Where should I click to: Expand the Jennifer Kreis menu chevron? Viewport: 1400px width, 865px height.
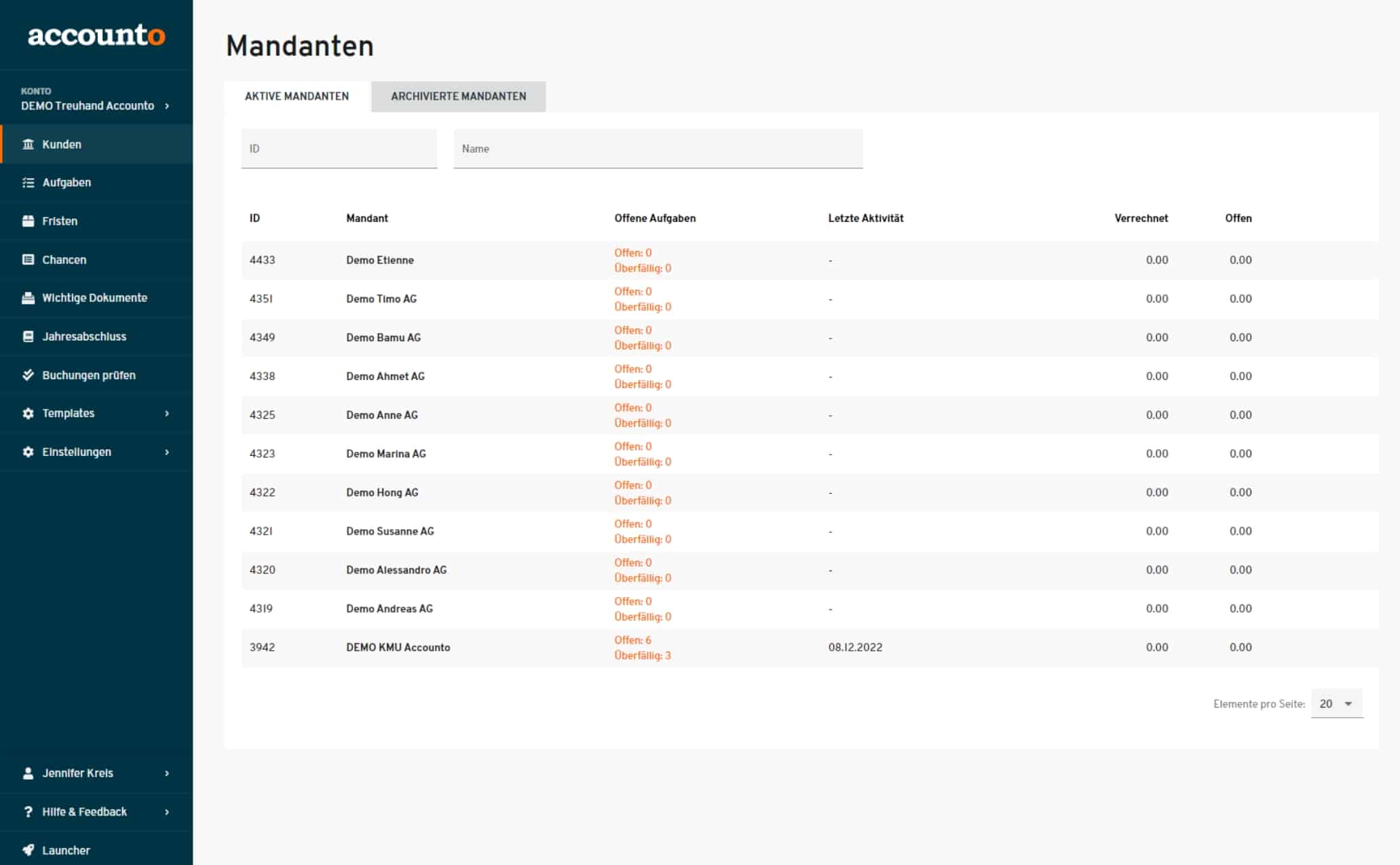167,773
